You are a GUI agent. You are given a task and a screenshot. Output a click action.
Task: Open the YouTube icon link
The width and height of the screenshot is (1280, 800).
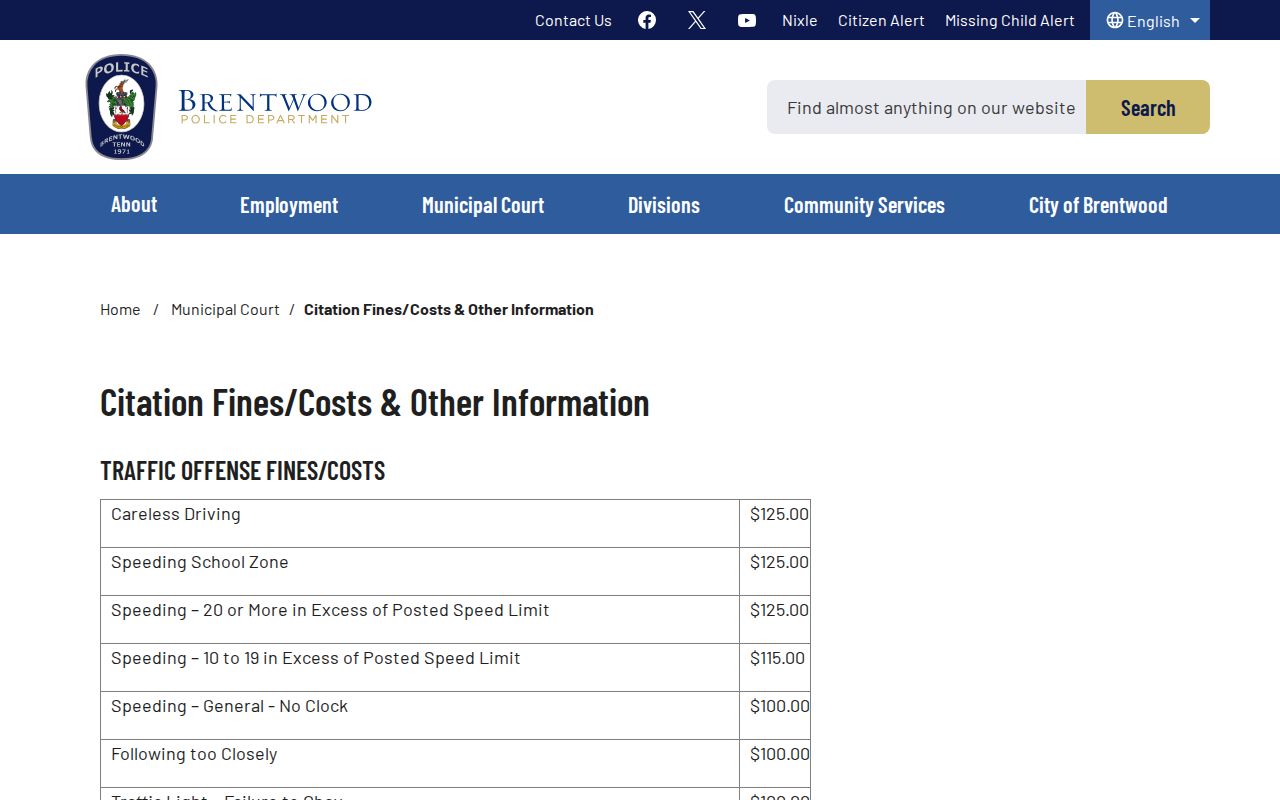tap(747, 20)
